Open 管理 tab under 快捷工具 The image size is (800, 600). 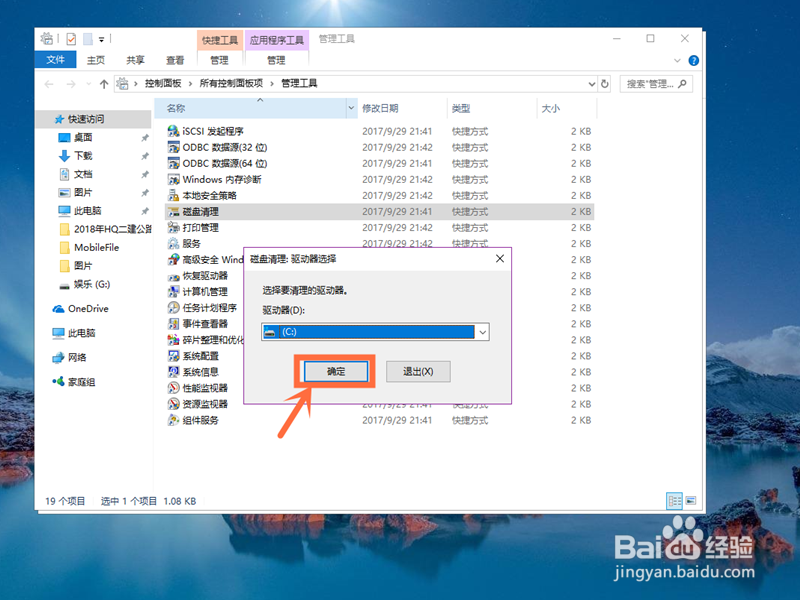(219, 60)
